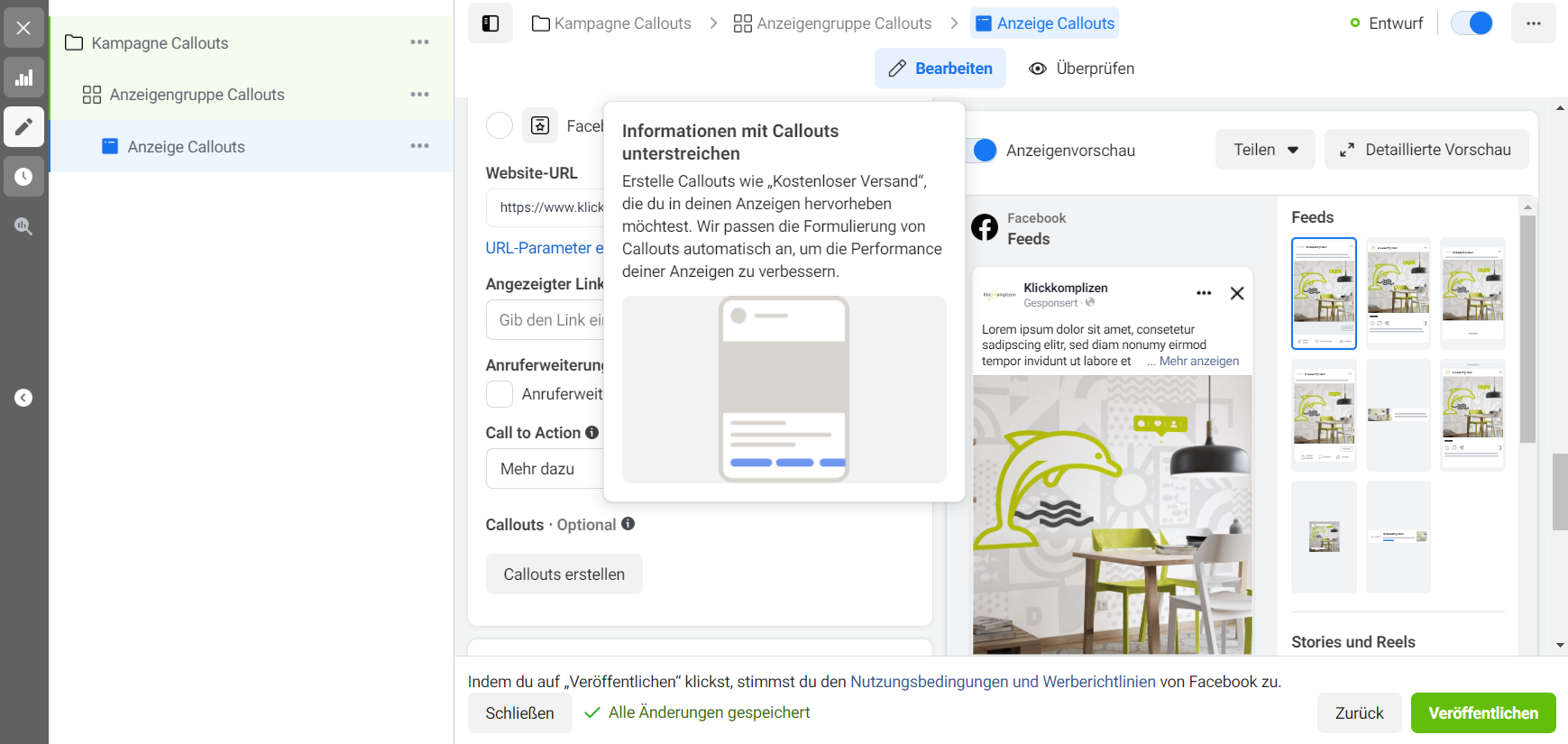The width and height of the screenshot is (1568, 744).
Task: Open the campaign overview chart icon
Action: [23, 78]
